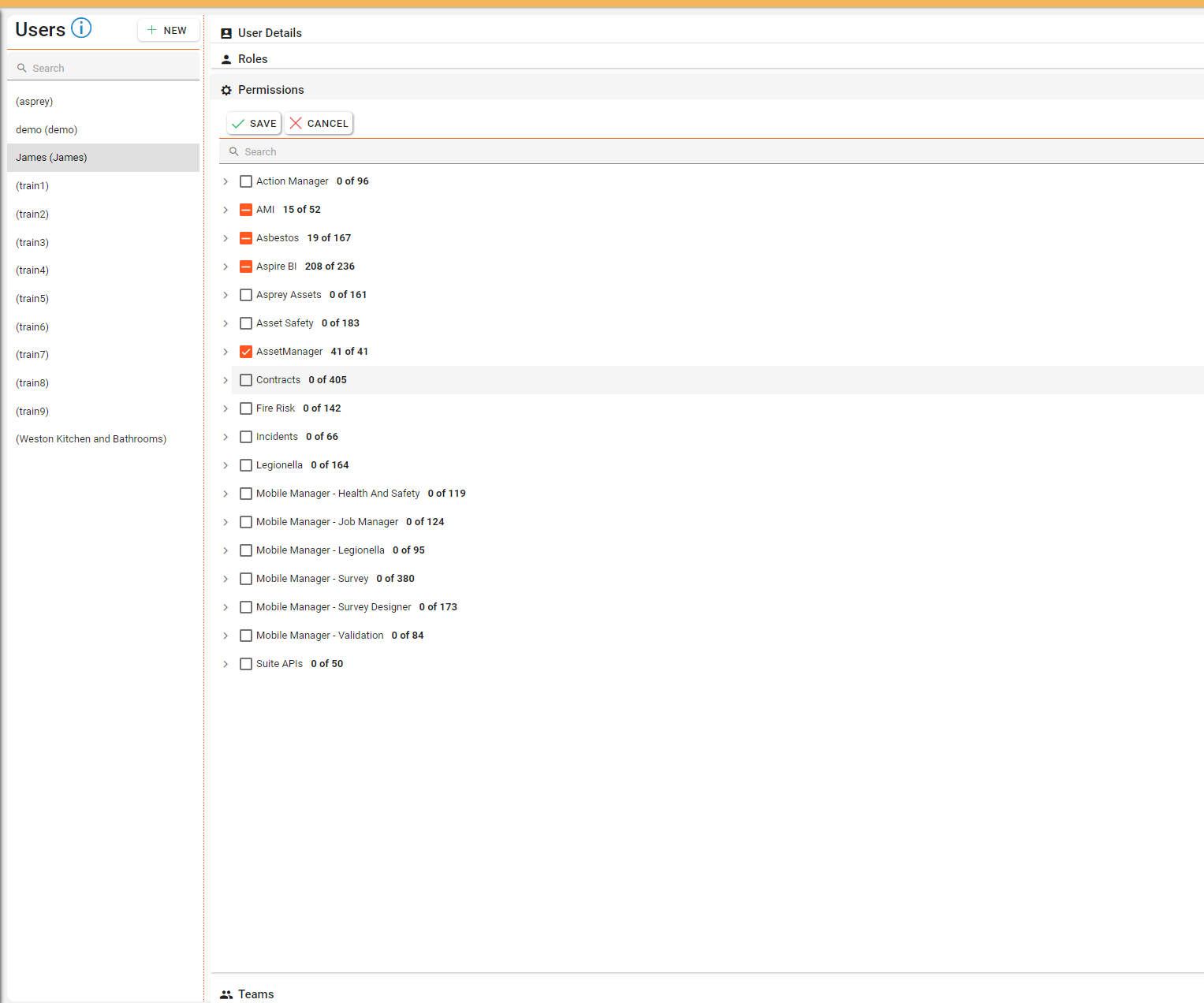Select user demo (demo) from list

tap(47, 130)
